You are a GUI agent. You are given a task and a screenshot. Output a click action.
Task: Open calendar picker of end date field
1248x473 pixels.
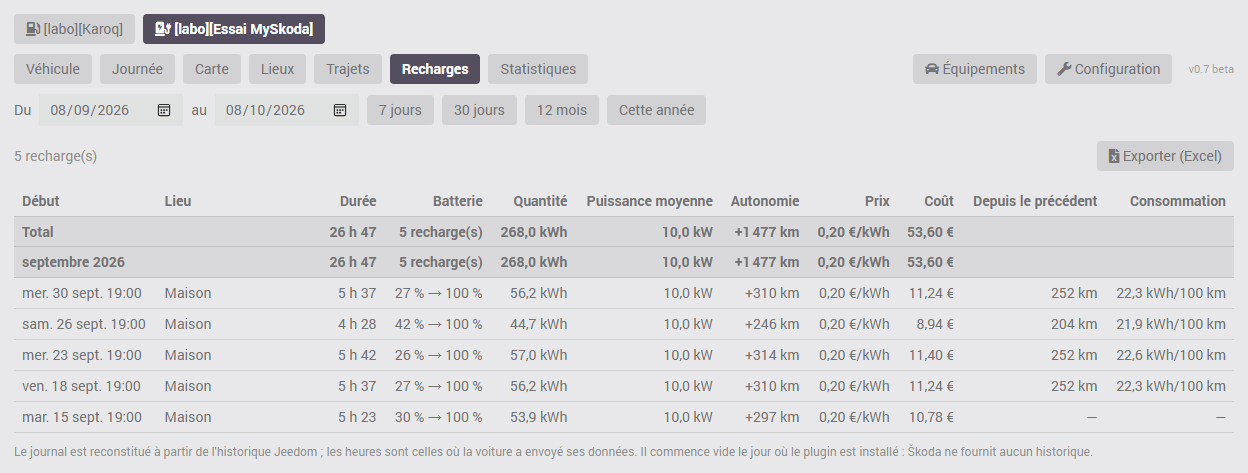point(340,110)
